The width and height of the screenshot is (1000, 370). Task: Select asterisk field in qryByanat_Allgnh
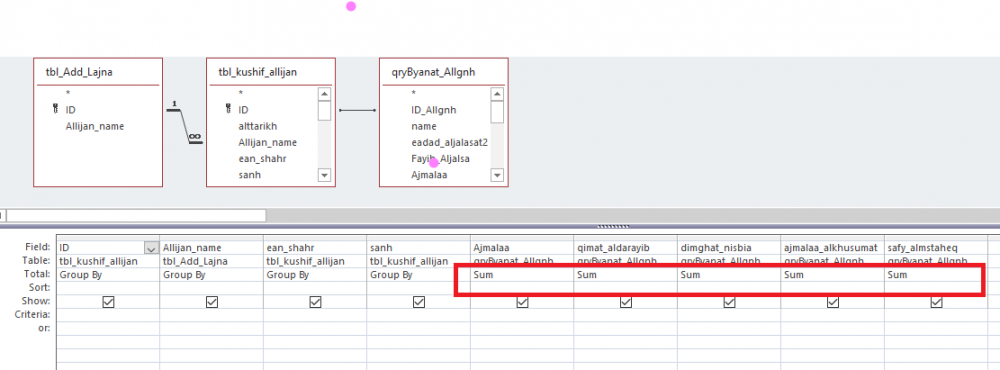(414, 94)
